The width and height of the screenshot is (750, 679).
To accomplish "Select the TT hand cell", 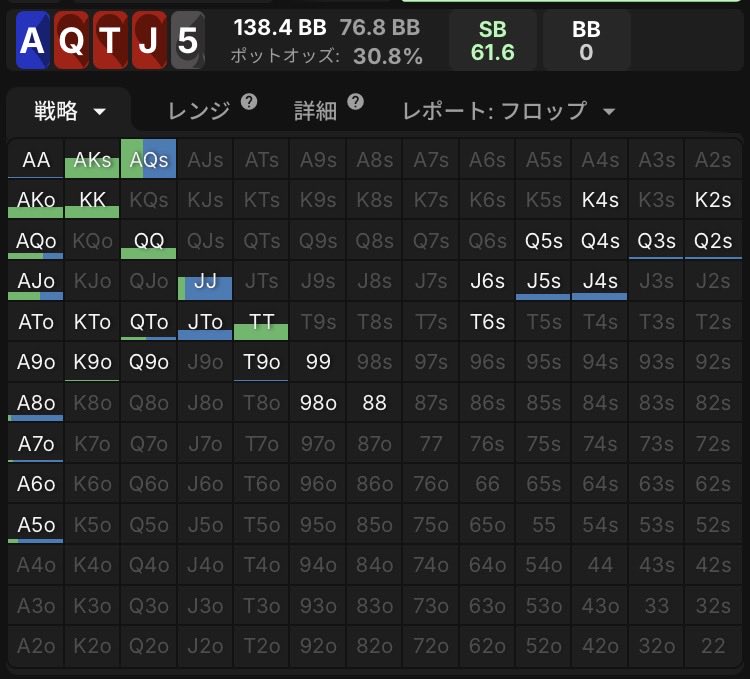I will (x=261, y=321).
